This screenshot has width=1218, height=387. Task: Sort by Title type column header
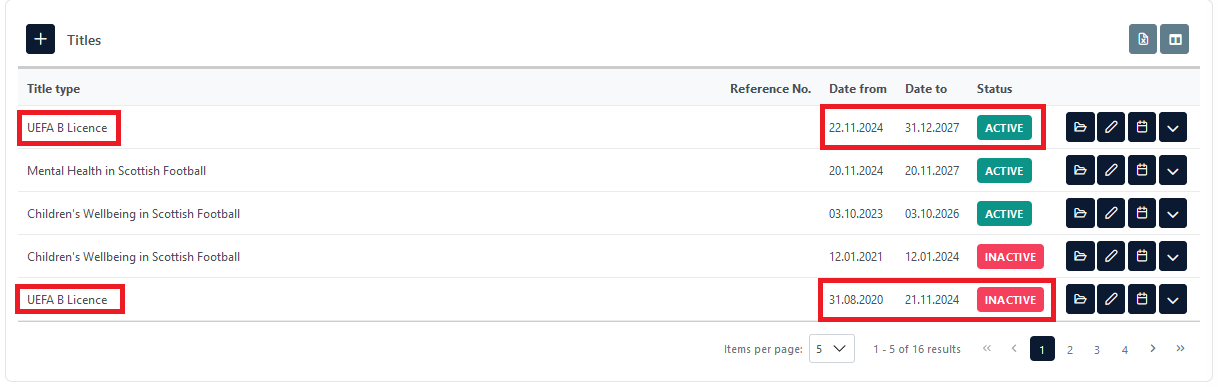[54, 89]
